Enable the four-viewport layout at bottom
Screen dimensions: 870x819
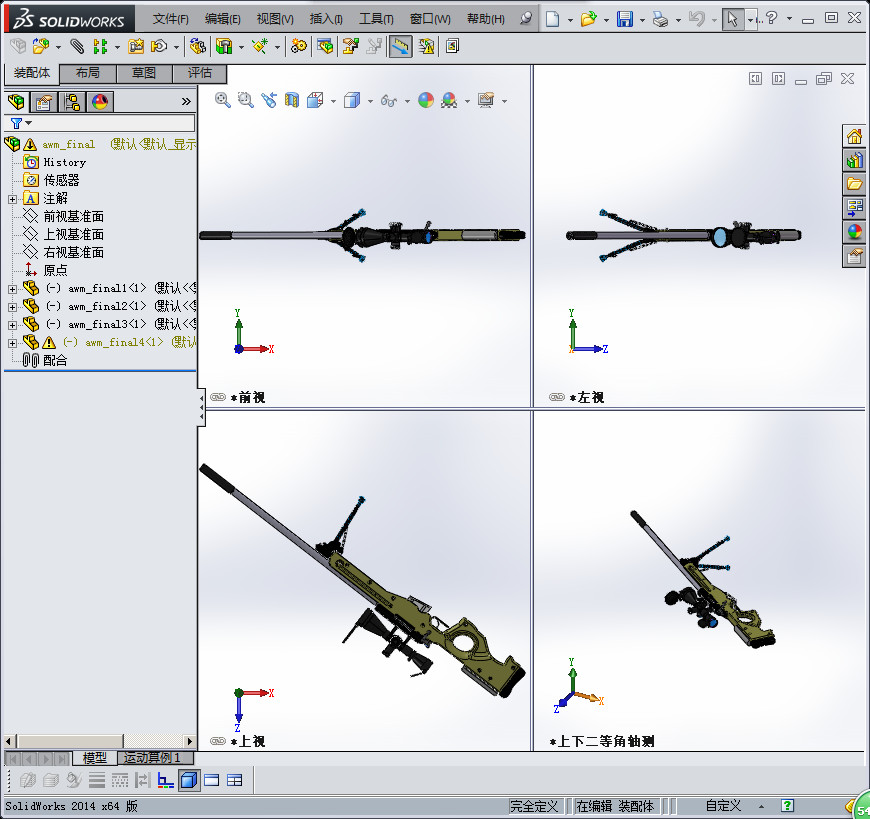click(236, 782)
